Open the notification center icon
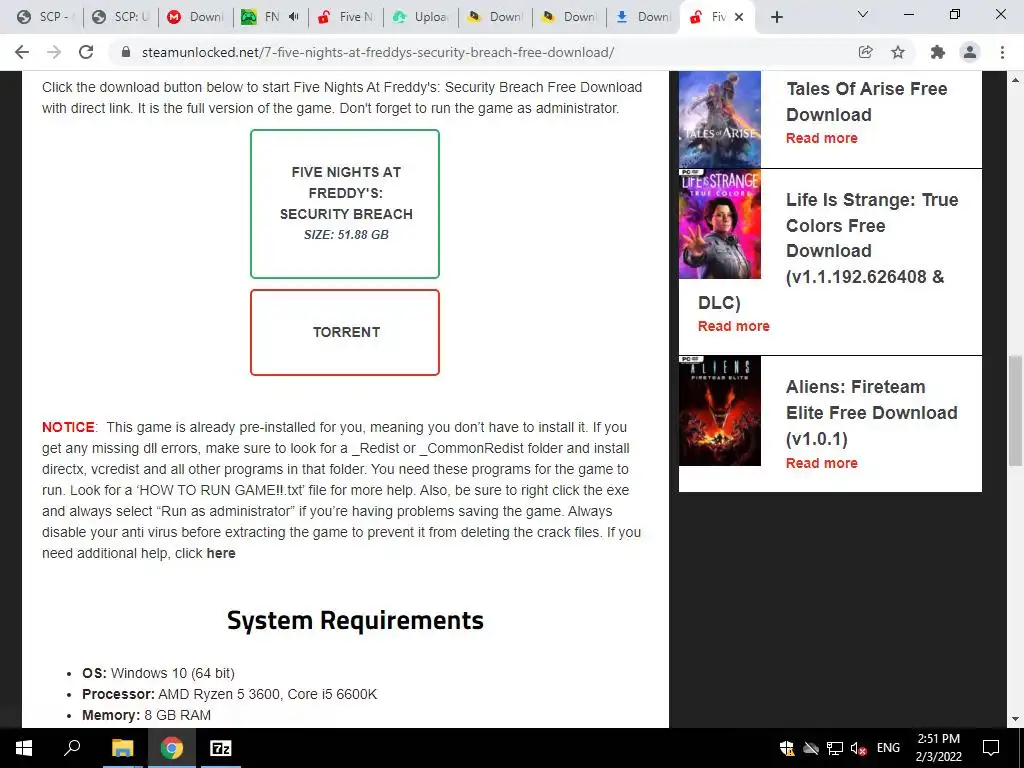1024x768 pixels. tap(991, 748)
